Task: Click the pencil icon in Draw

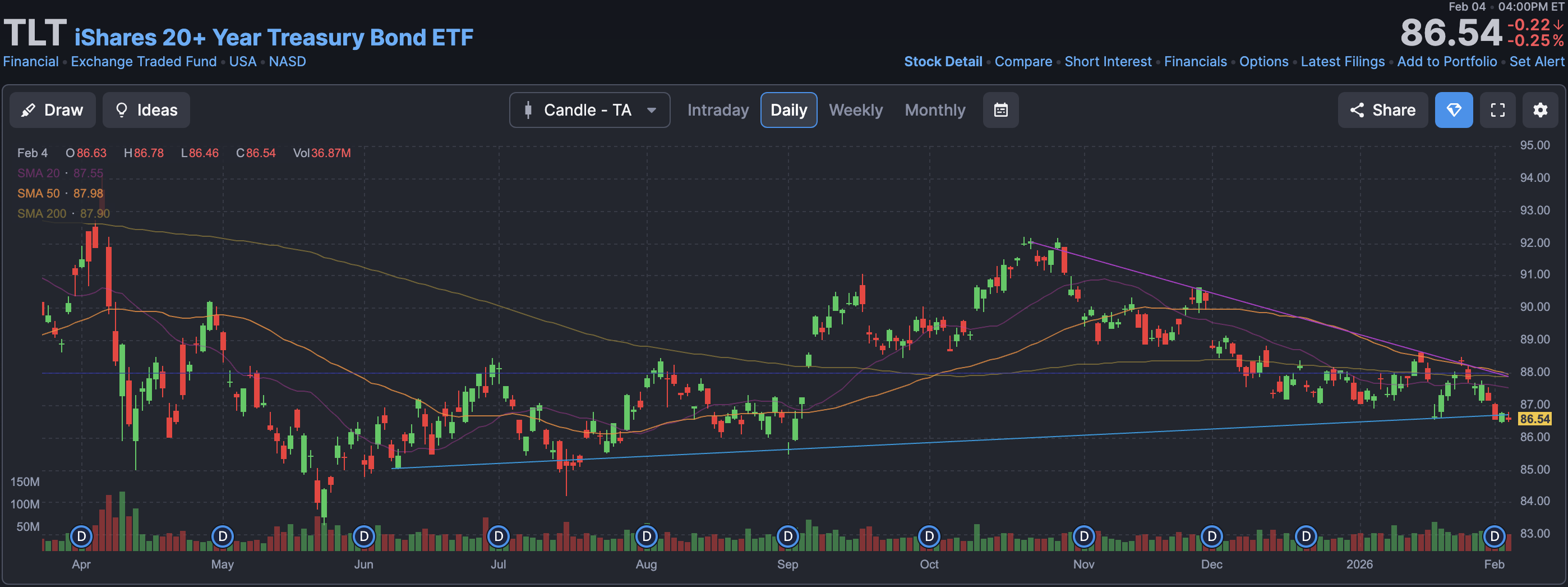Action: [28, 110]
